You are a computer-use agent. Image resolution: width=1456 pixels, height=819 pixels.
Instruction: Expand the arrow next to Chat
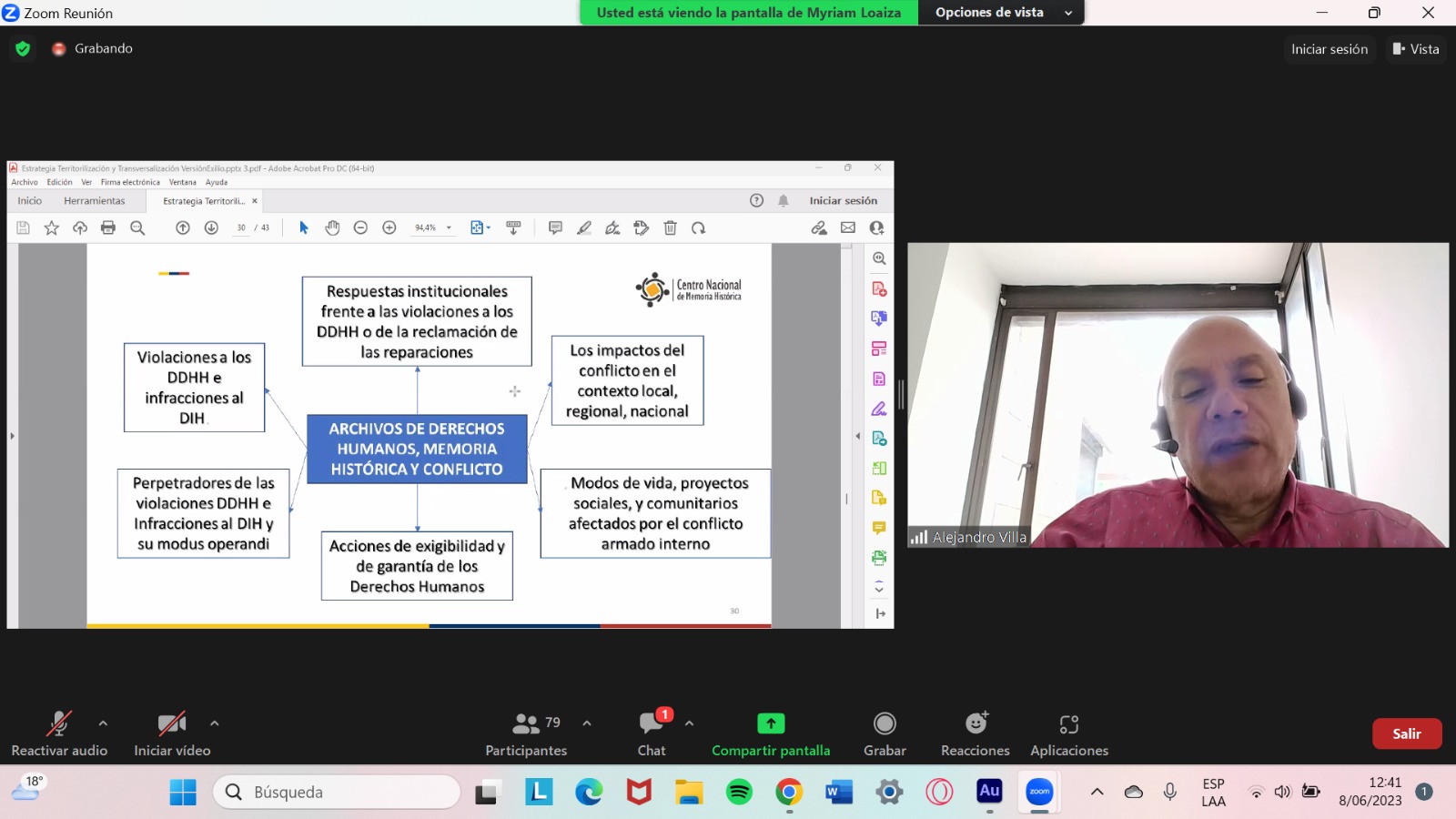[x=690, y=723]
